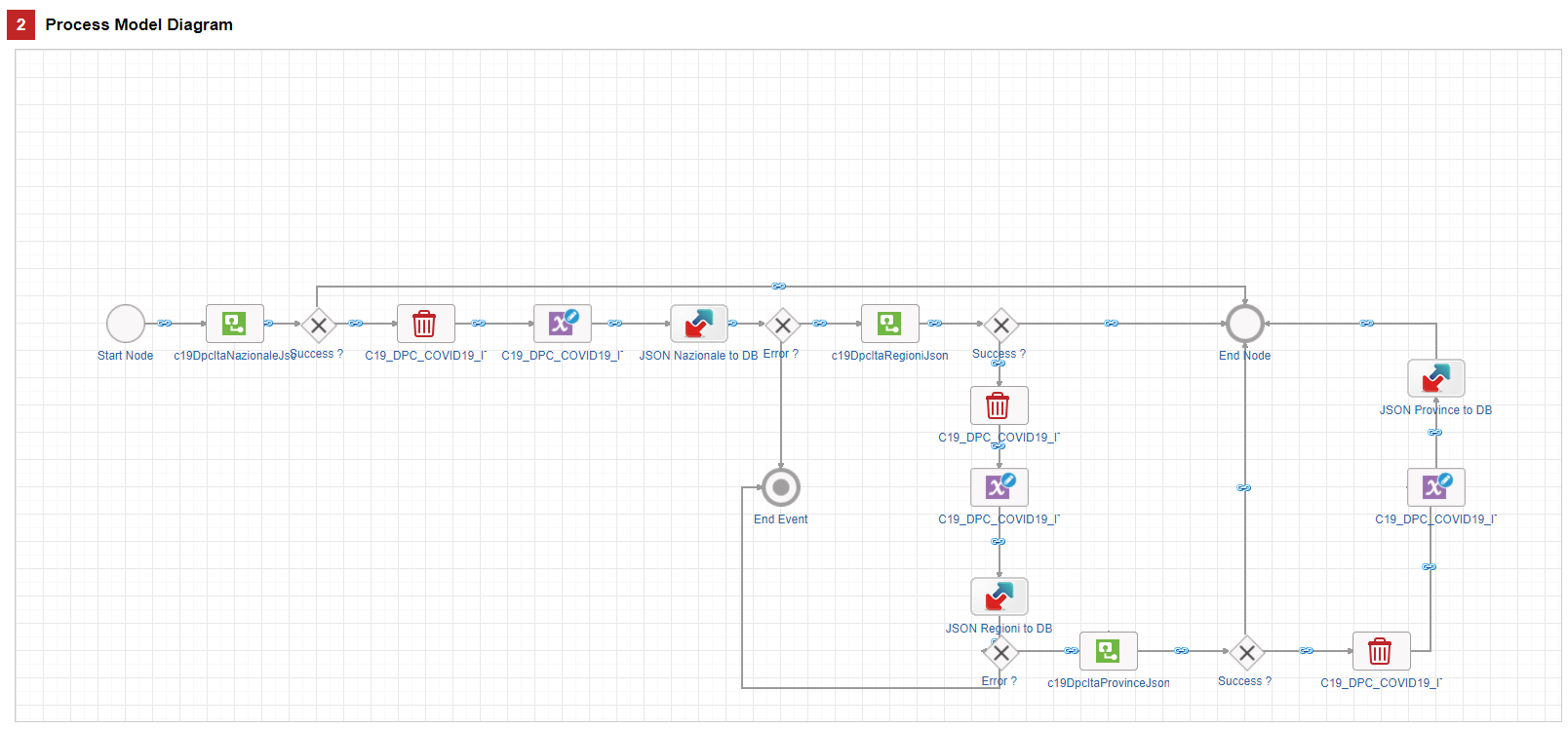The height and width of the screenshot is (730, 1568).
Task: Click the link icon on the vertical connector below End Node
Action: point(1244,487)
